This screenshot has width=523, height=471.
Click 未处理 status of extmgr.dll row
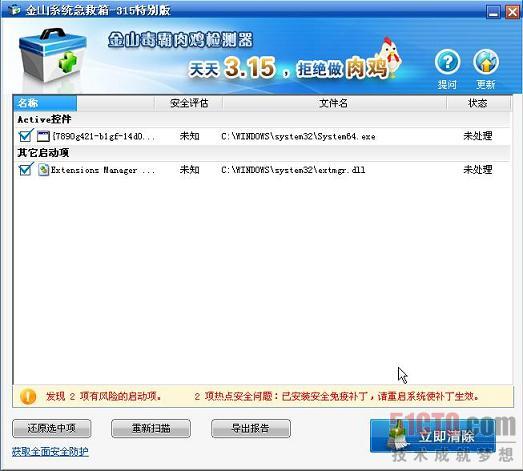[478, 169]
